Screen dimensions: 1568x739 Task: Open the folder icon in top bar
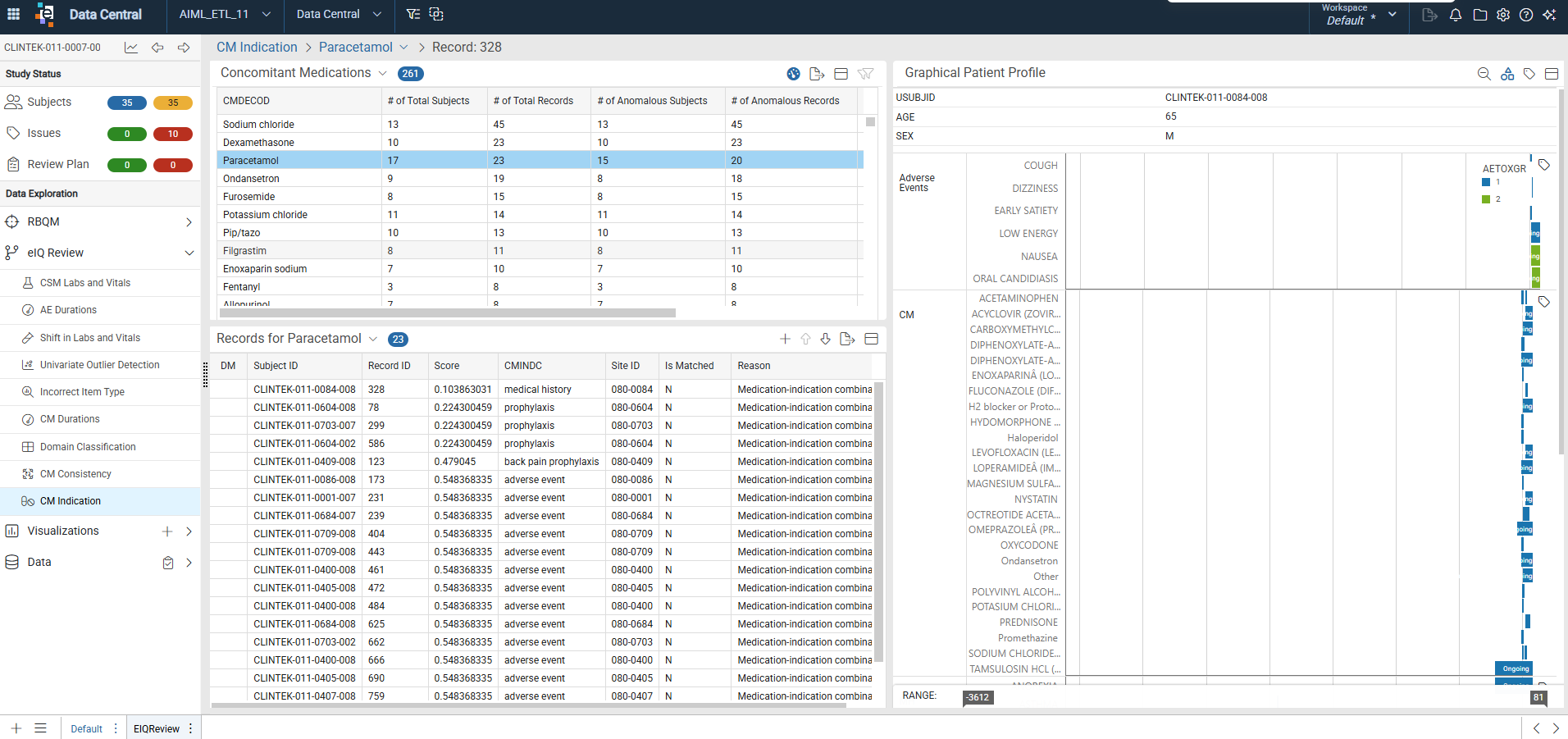click(1479, 15)
